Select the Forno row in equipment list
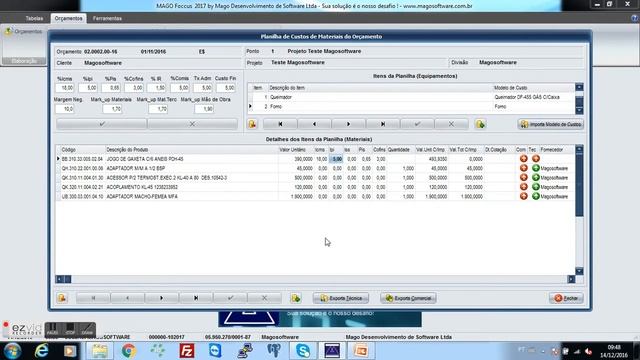 [411, 107]
